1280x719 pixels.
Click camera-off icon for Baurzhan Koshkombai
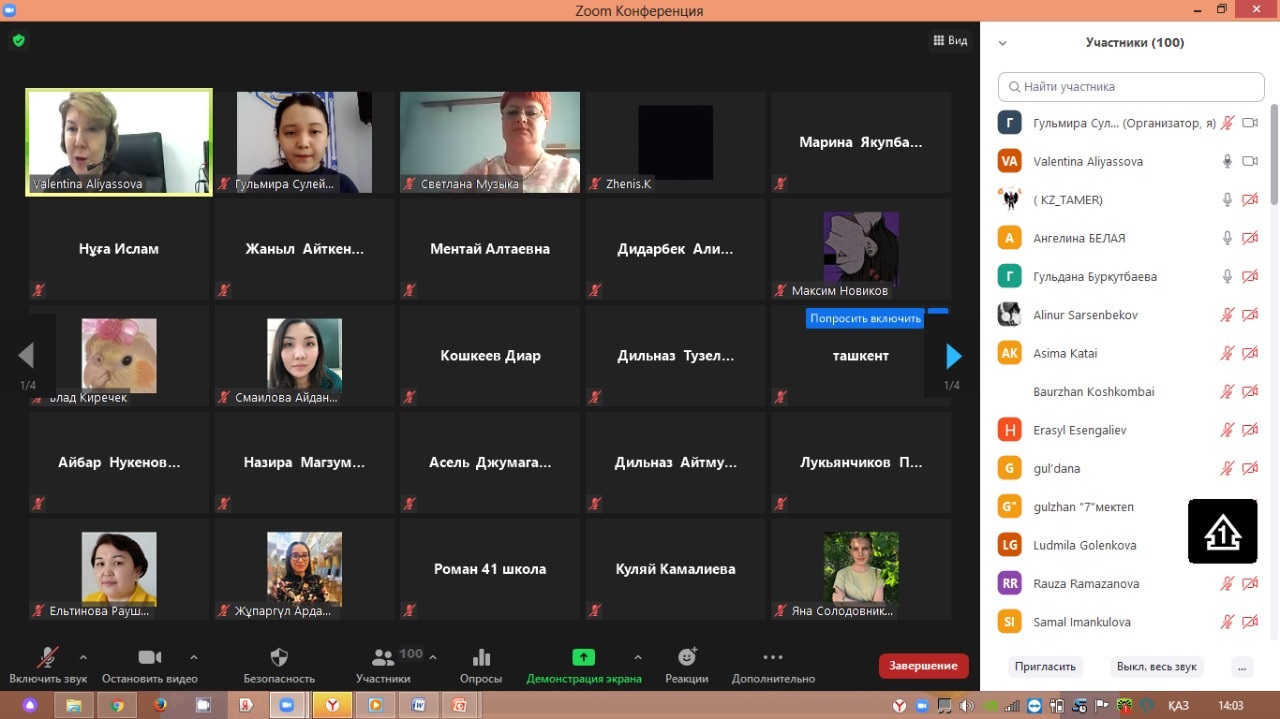click(1250, 391)
